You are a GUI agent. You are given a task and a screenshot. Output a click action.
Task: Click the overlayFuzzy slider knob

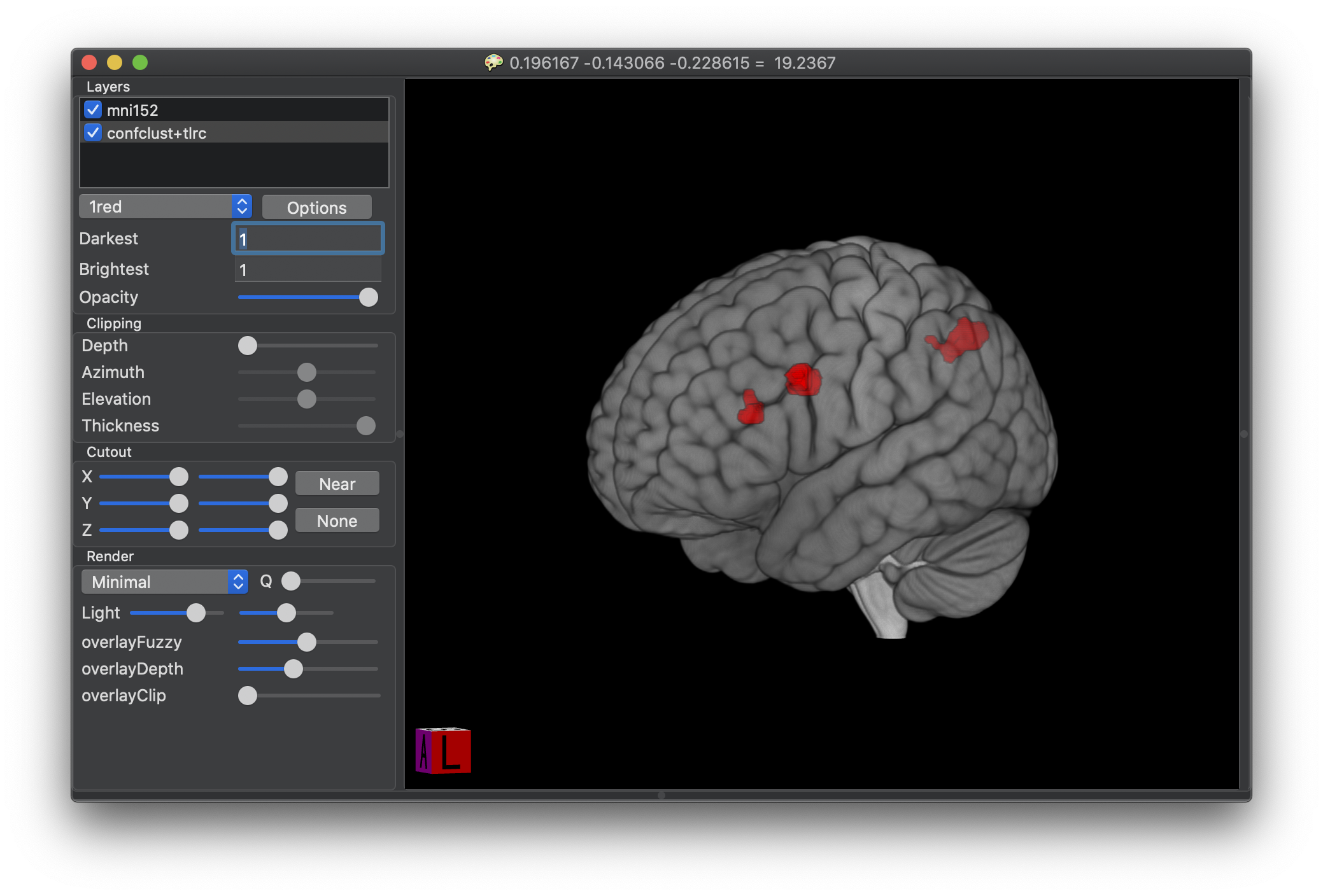tap(307, 642)
